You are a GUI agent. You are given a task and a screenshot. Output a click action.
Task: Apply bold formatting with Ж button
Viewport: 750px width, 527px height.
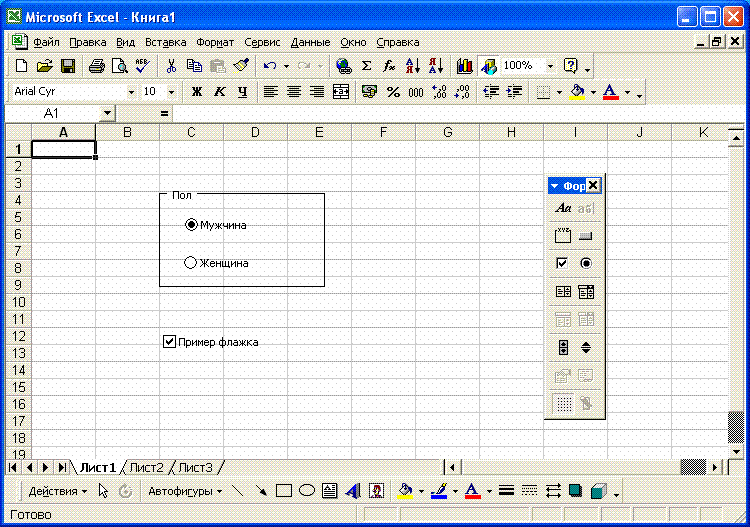tap(197, 92)
